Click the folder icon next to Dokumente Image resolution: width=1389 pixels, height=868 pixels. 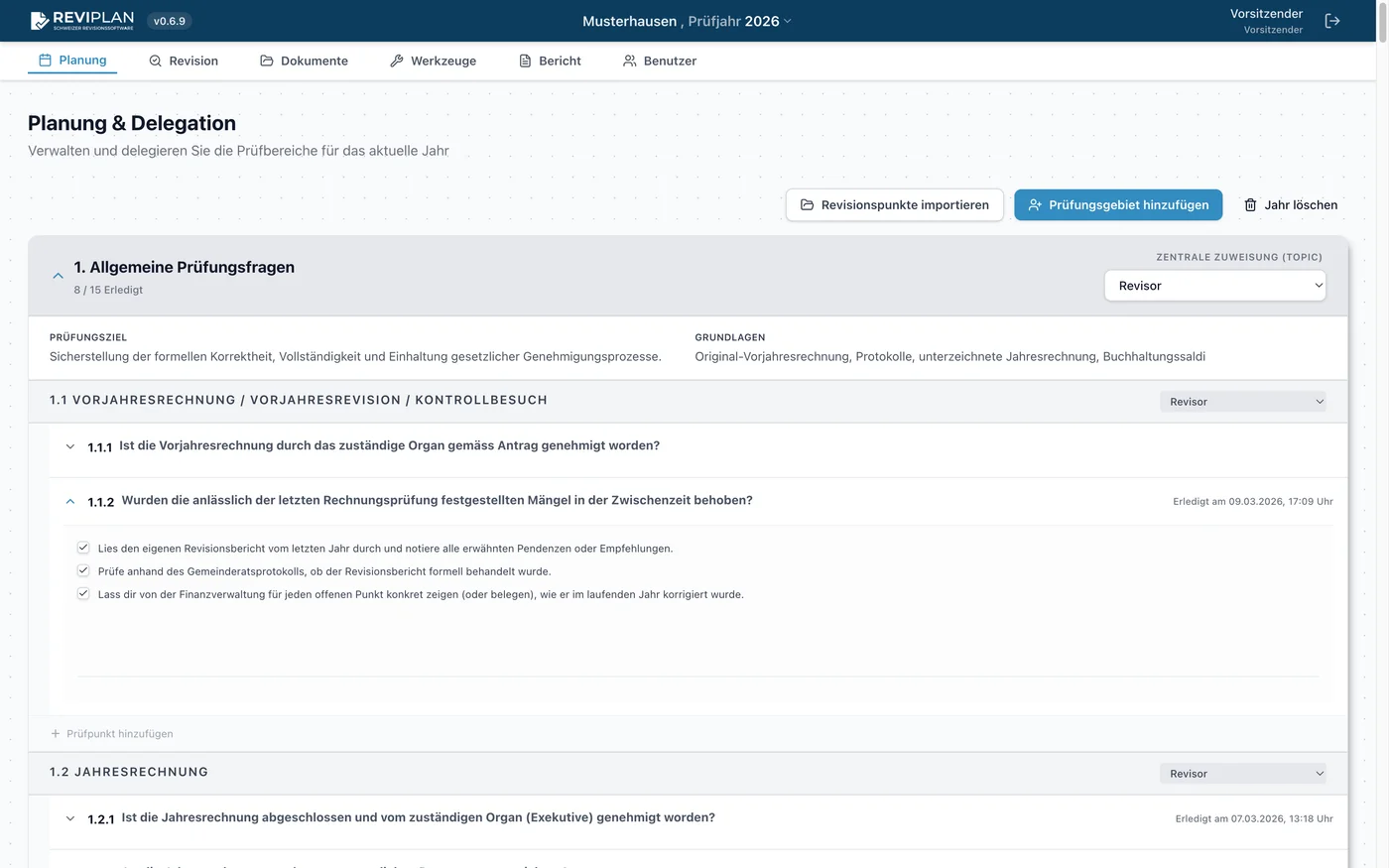[267, 62]
